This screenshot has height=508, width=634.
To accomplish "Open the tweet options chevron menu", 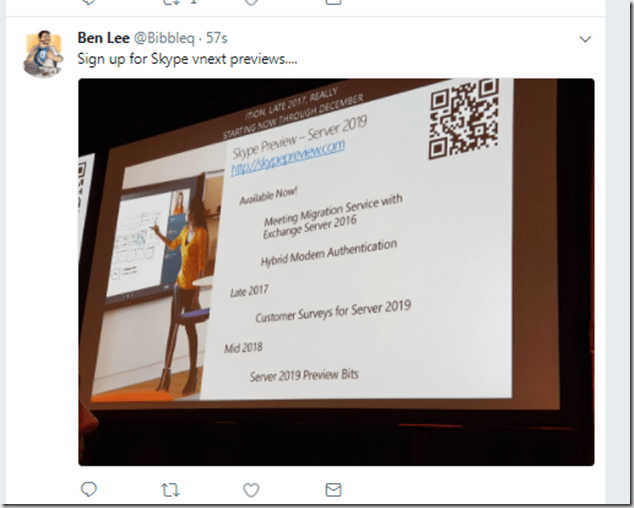I will 585,39.
